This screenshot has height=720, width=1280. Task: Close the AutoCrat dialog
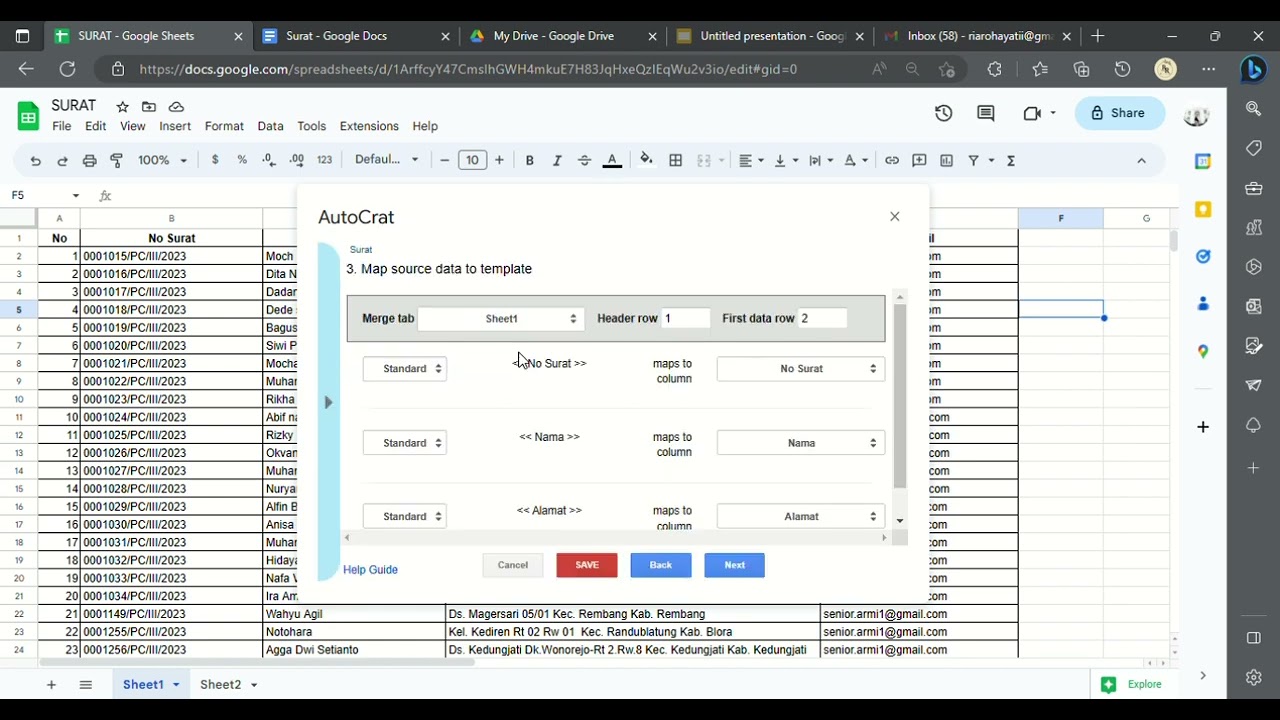[895, 217]
